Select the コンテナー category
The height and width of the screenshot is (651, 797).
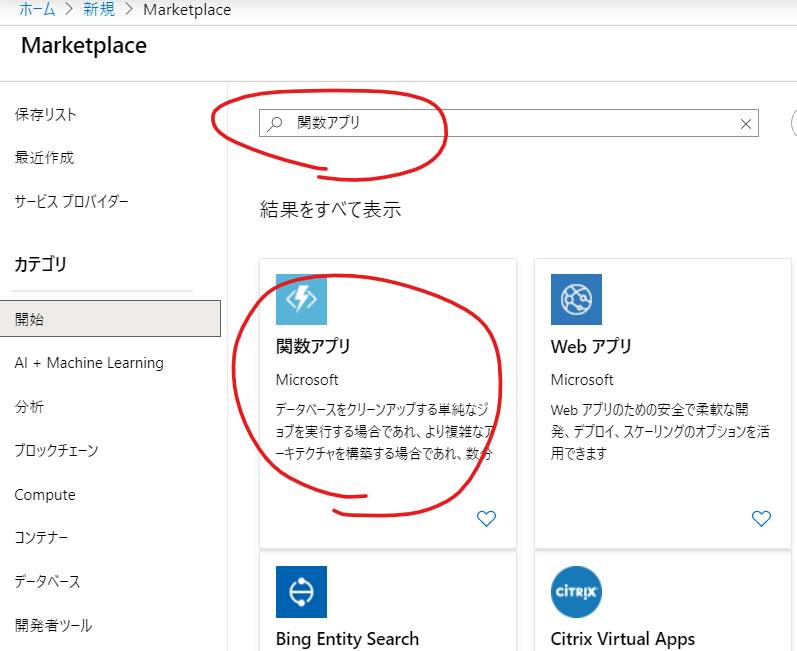tap(41, 537)
